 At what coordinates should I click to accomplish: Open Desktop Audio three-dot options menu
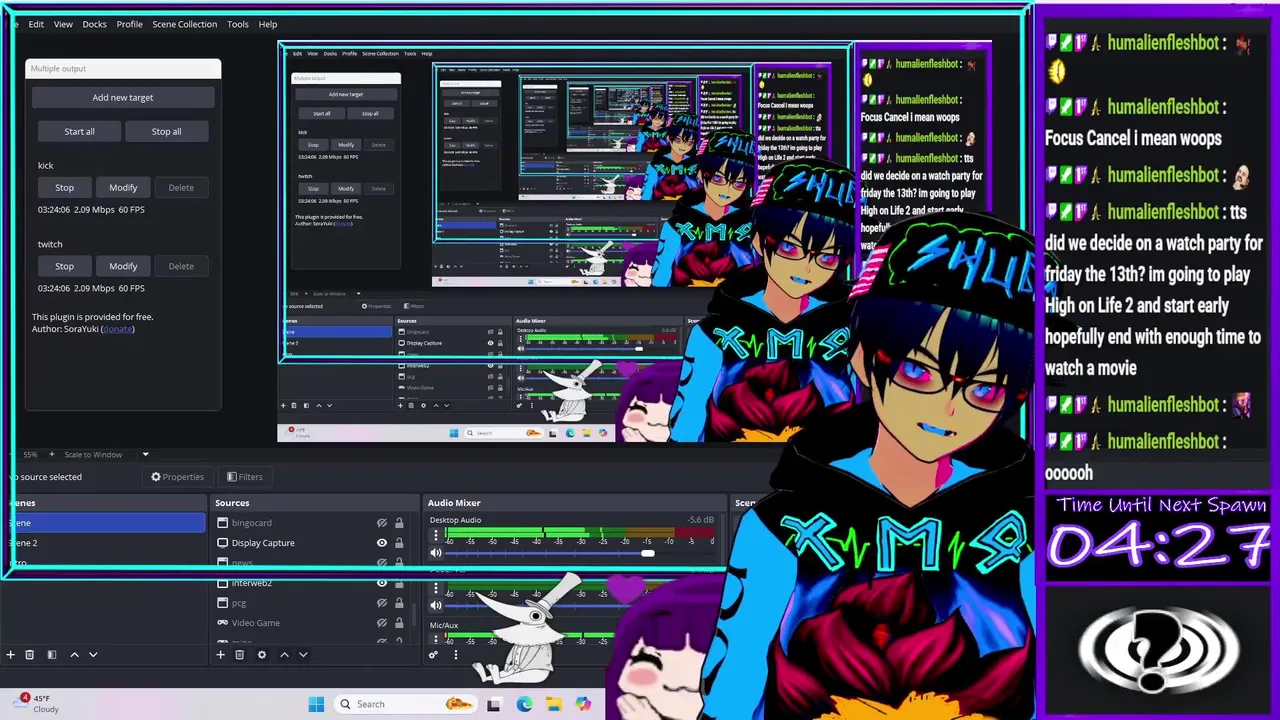(x=435, y=536)
